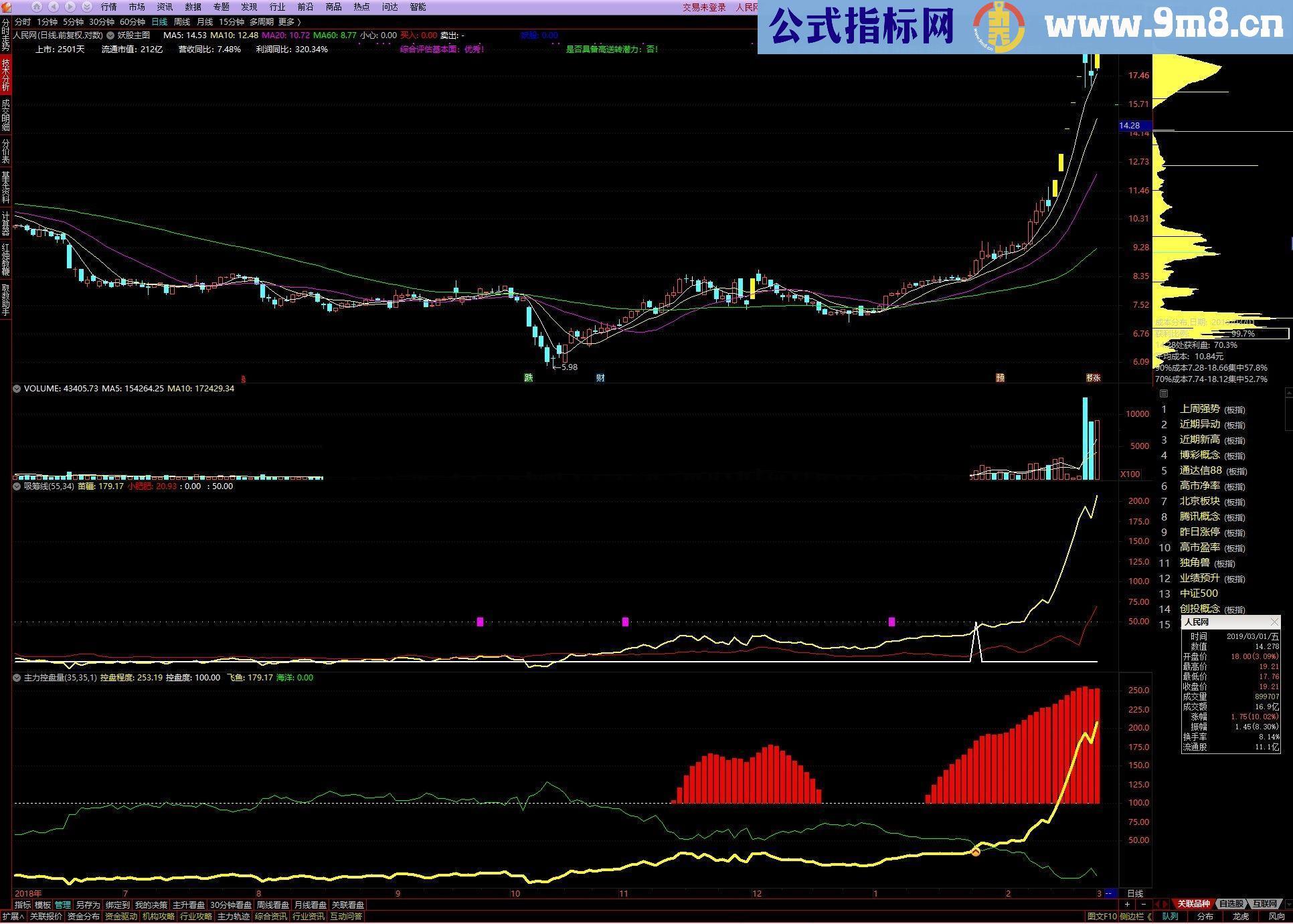This screenshot has height=924, width=1293.
Task: Expand the 扩展 panel at bottom left
Action: 13,917
